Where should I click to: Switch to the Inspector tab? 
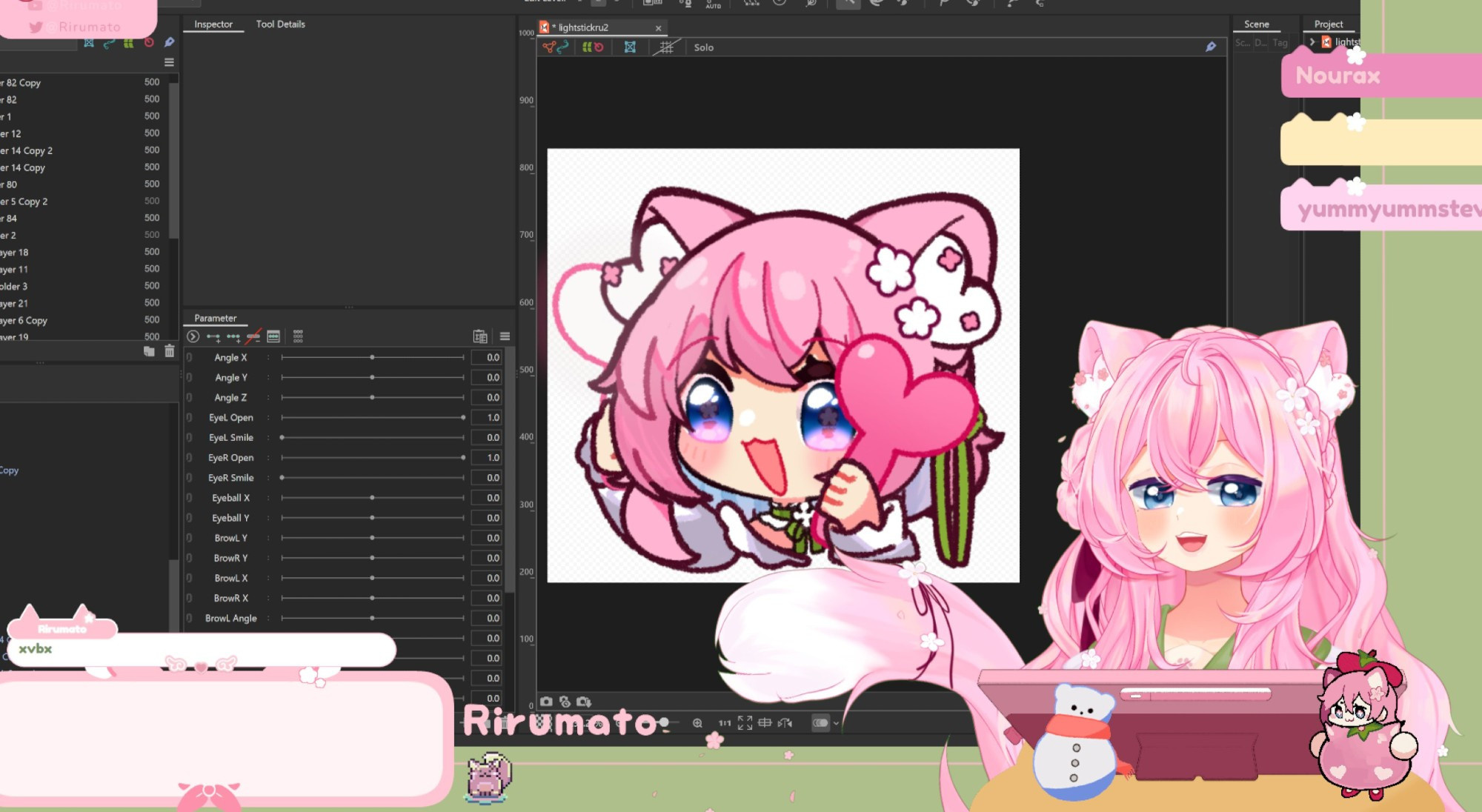tap(213, 24)
